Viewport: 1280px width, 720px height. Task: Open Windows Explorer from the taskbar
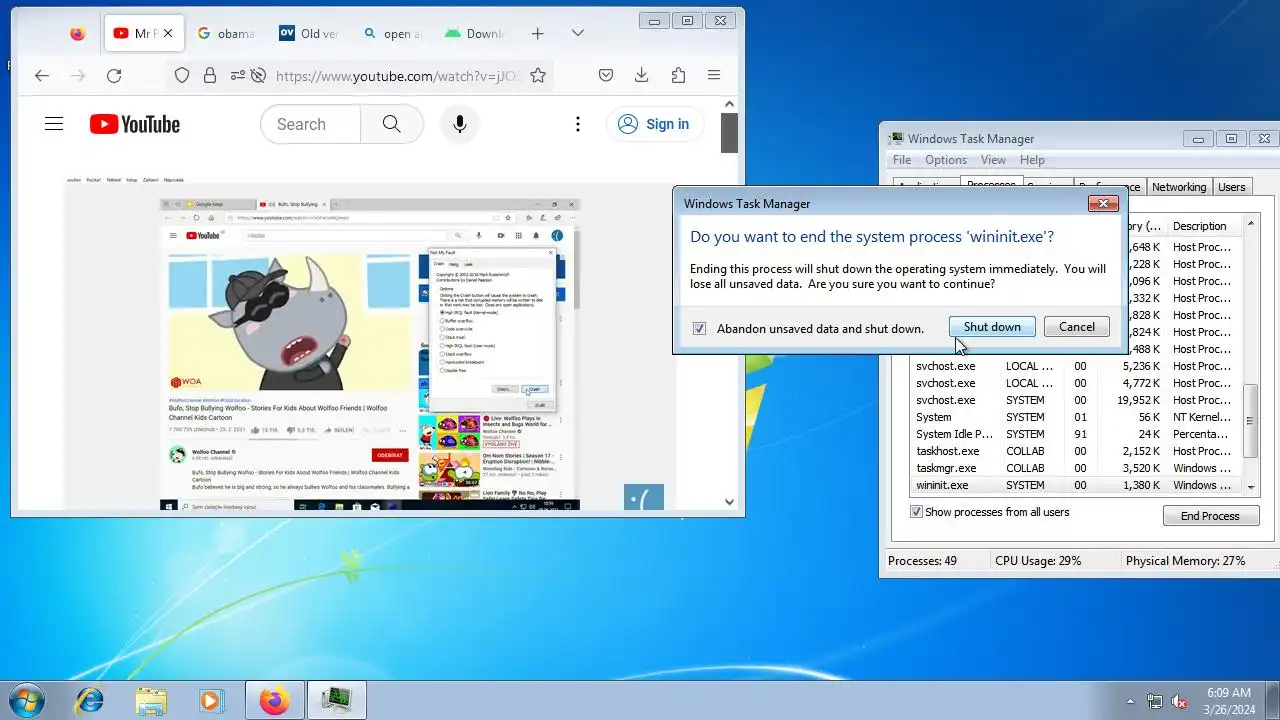coord(151,700)
